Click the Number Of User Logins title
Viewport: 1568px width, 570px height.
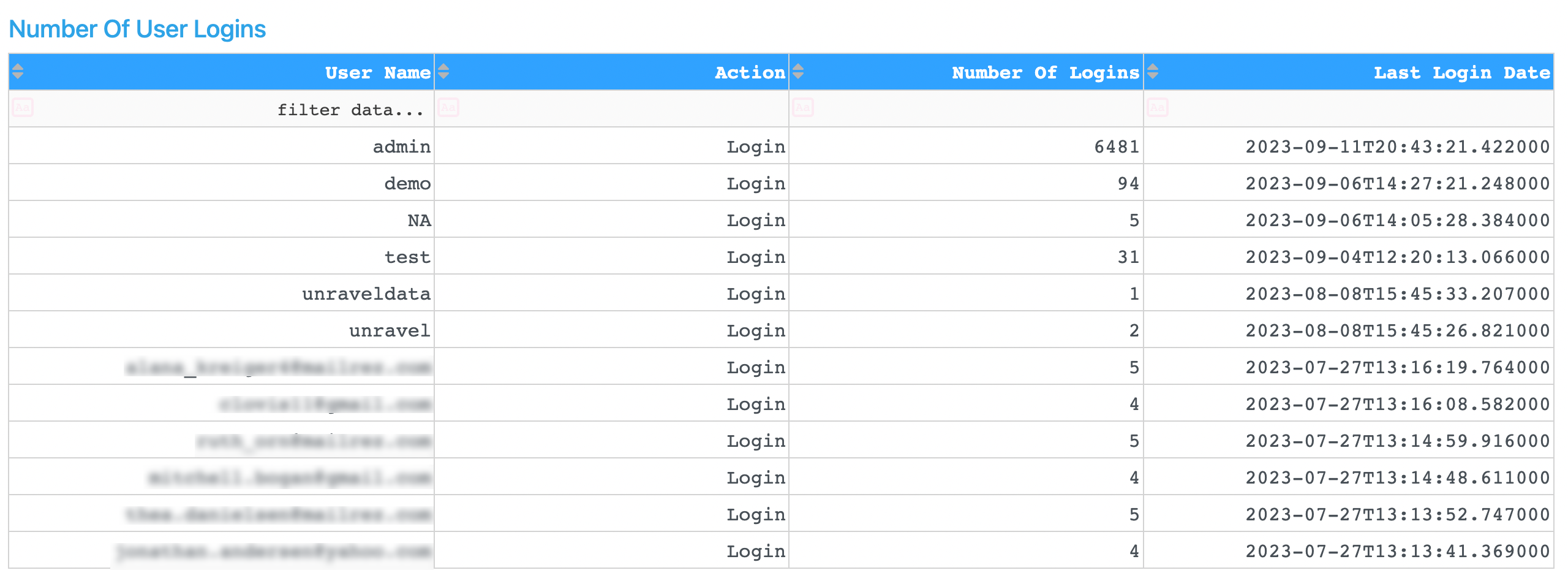137,28
